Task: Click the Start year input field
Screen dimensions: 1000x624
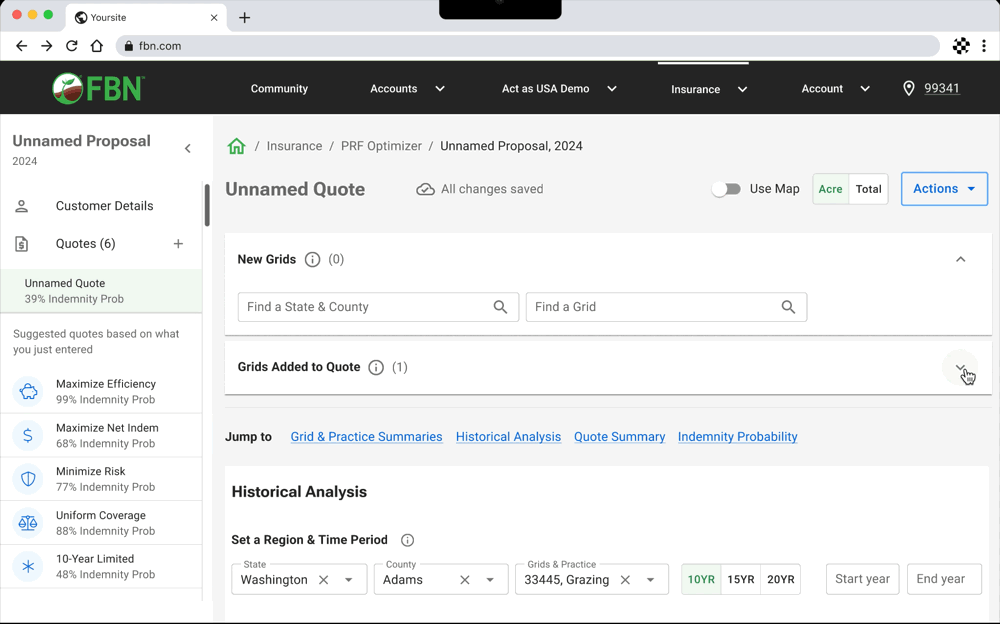Action: point(862,579)
